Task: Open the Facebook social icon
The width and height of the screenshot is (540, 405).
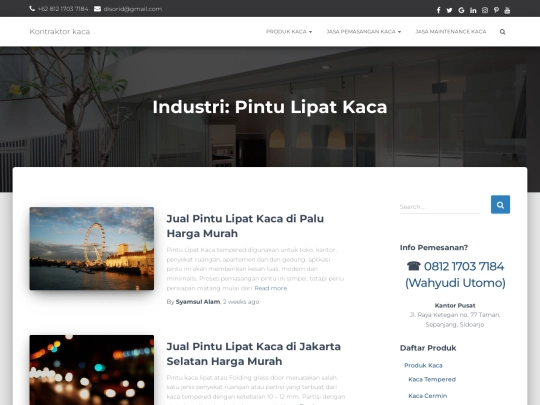Action: tap(438, 10)
